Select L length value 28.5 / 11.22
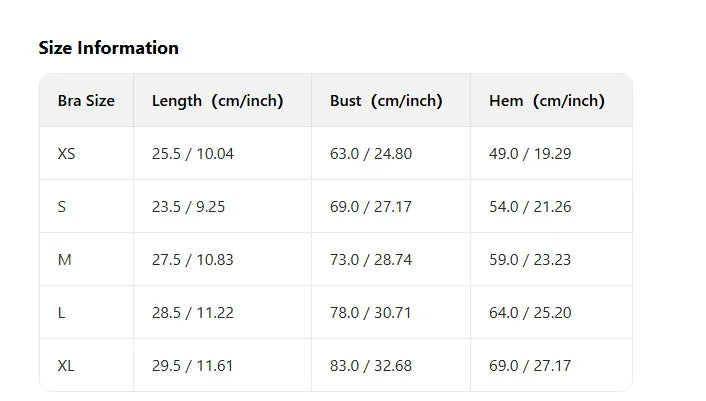The width and height of the screenshot is (706, 401). (x=193, y=313)
